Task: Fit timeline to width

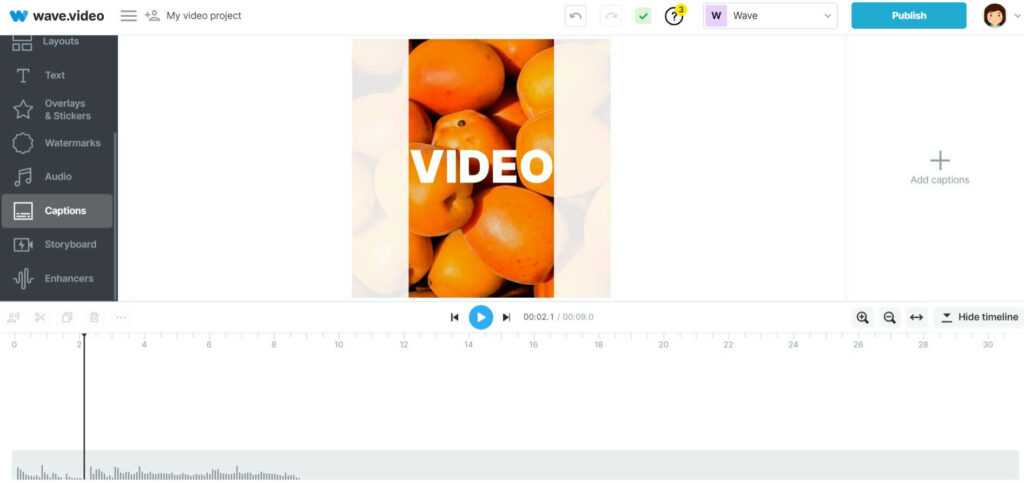Action: tap(916, 317)
